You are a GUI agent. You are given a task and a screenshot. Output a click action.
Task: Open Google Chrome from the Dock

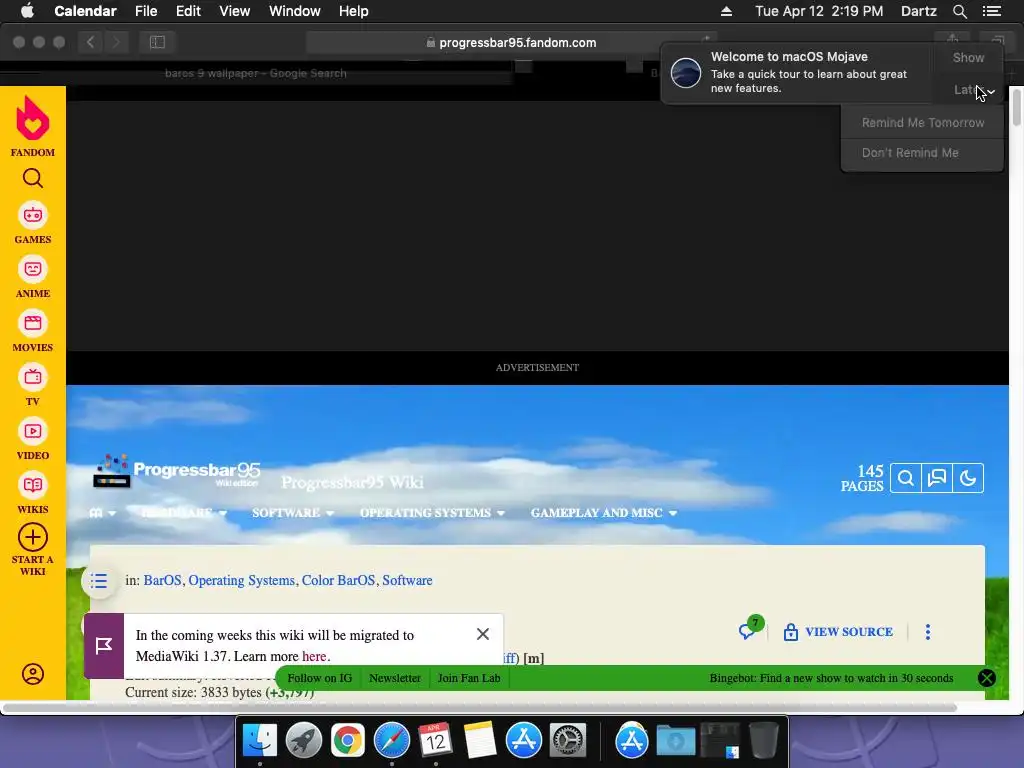[x=347, y=740]
